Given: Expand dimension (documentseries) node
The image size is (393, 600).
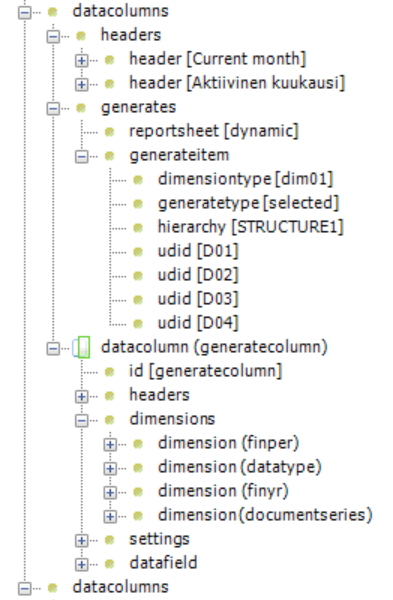Looking at the screenshot, I should [x=110, y=517].
